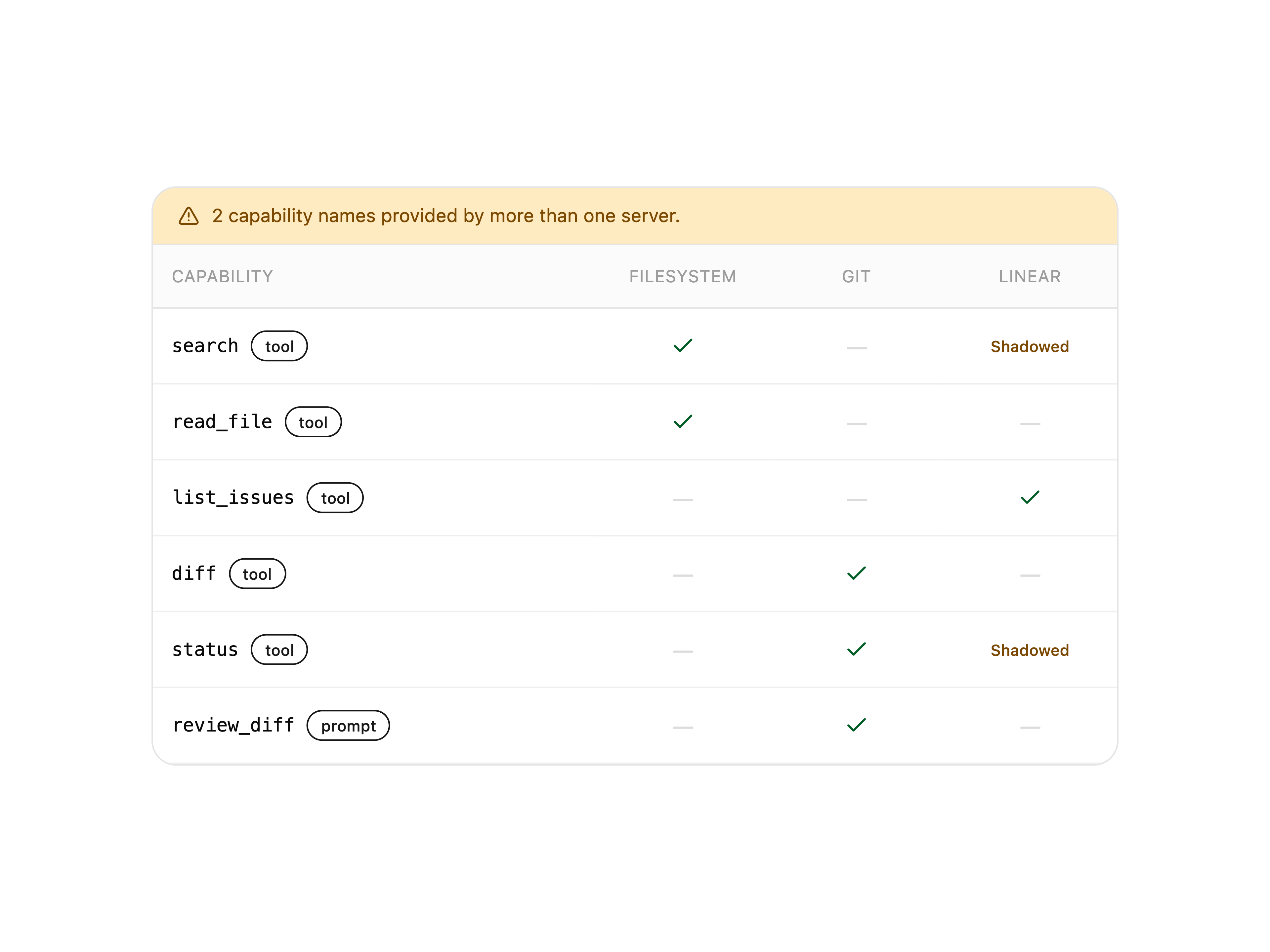
Task: Click the filesystem dash in list_issues row
Action: tap(683, 500)
